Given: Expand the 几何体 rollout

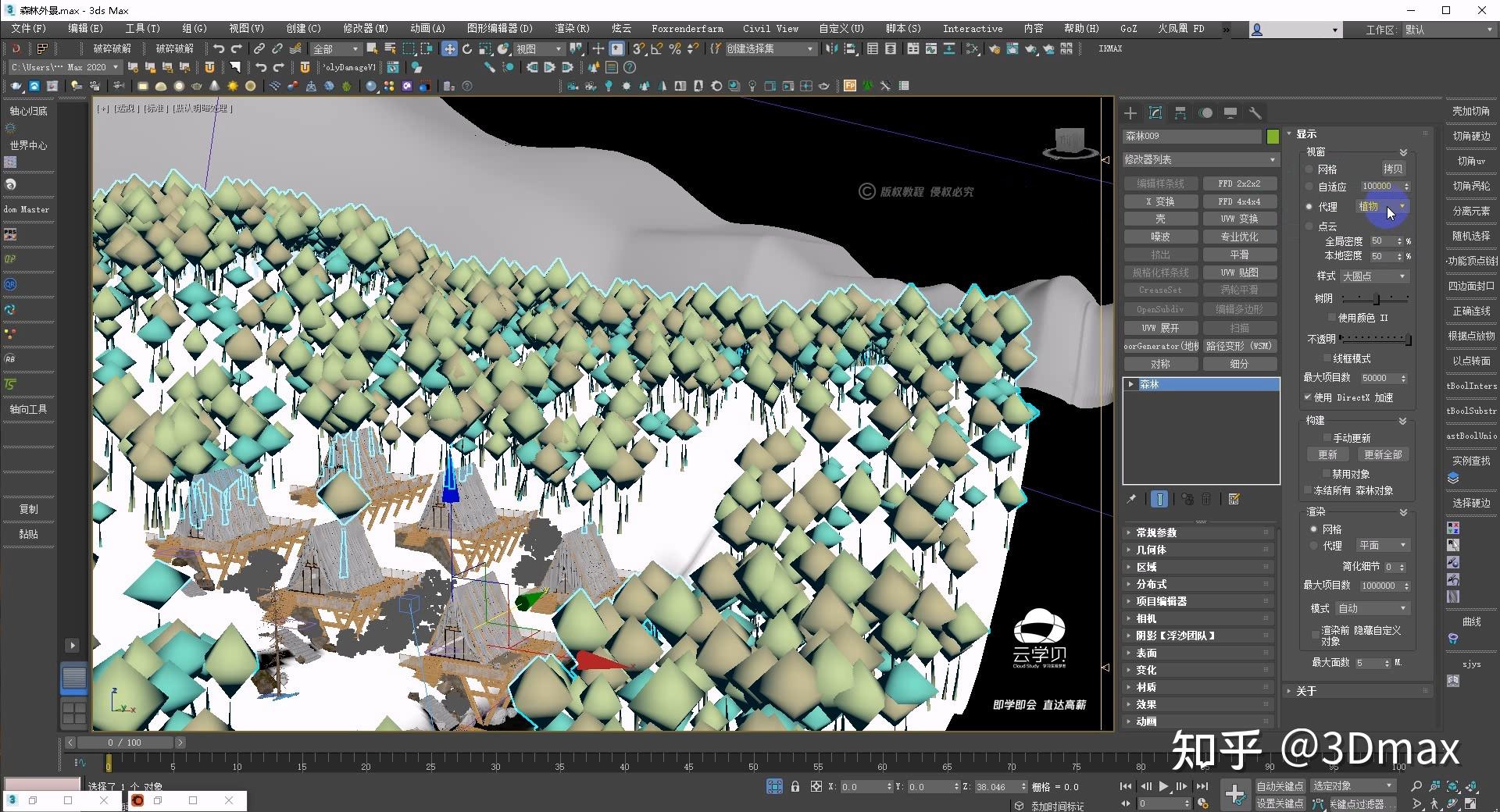Looking at the screenshot, I should [1152, 550].
